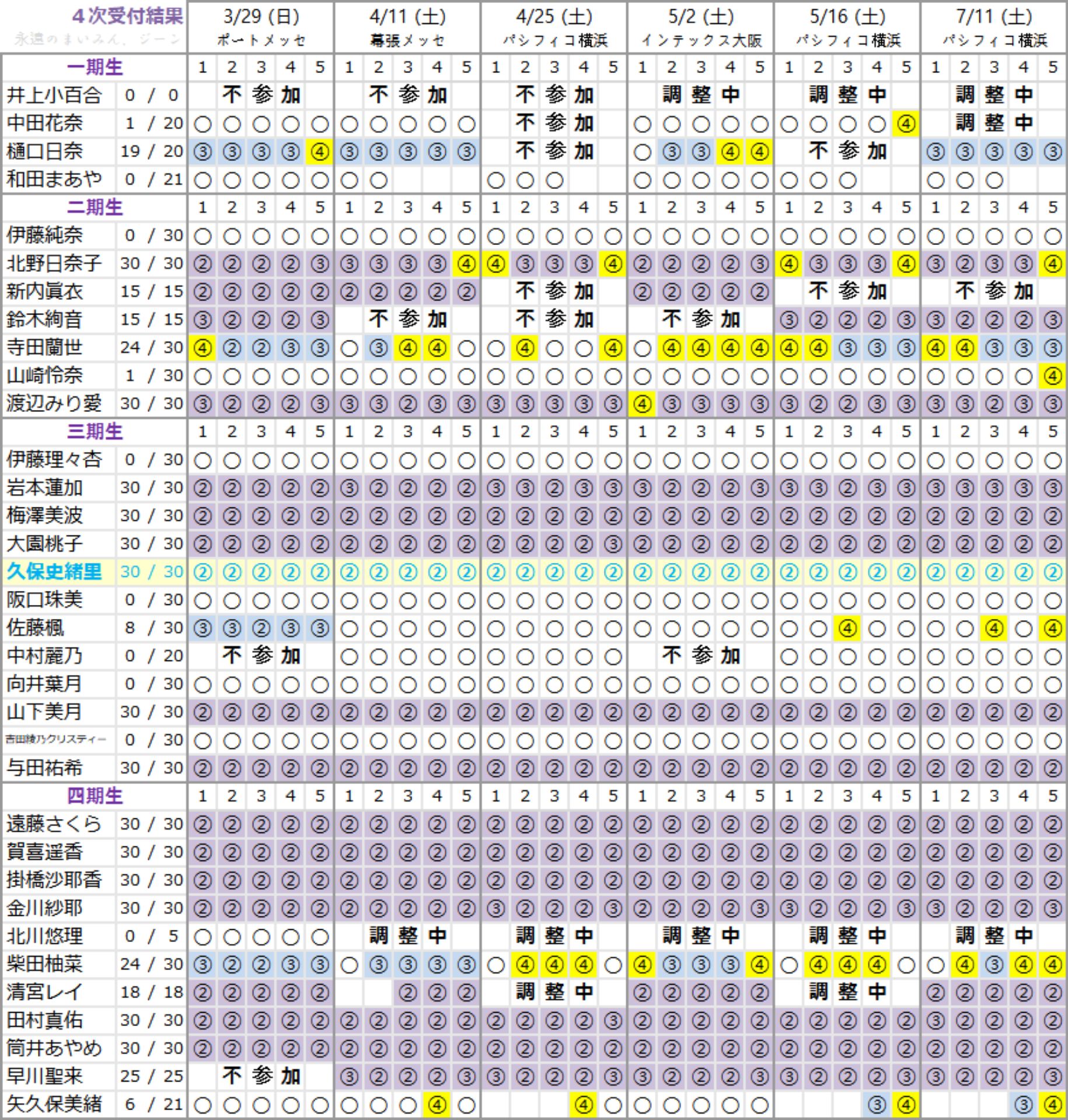Expand the 四期生 section header
This screenshot has height=1120, width=1068.
pos(95,796)
